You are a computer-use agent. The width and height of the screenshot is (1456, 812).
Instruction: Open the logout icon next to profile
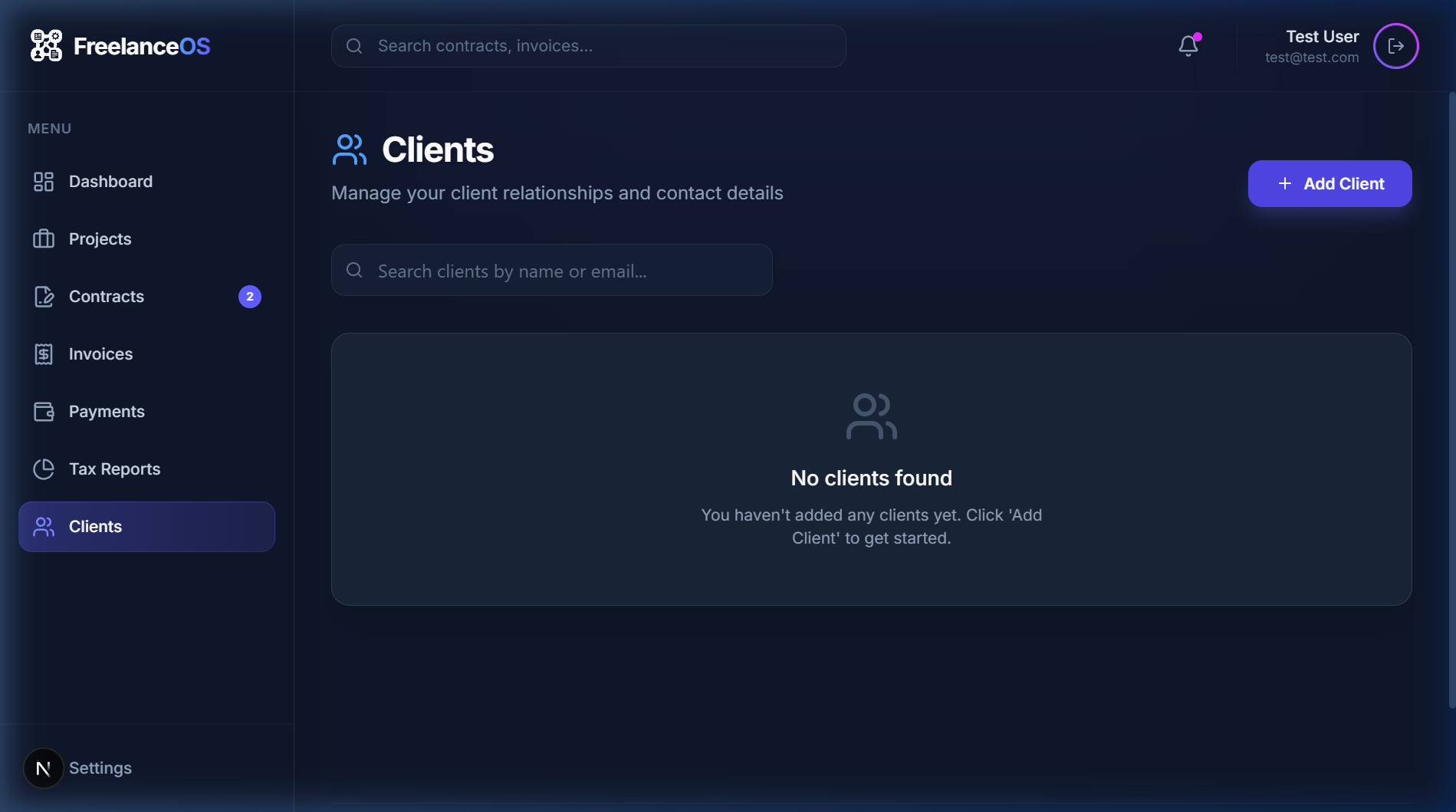point(1396,46)
